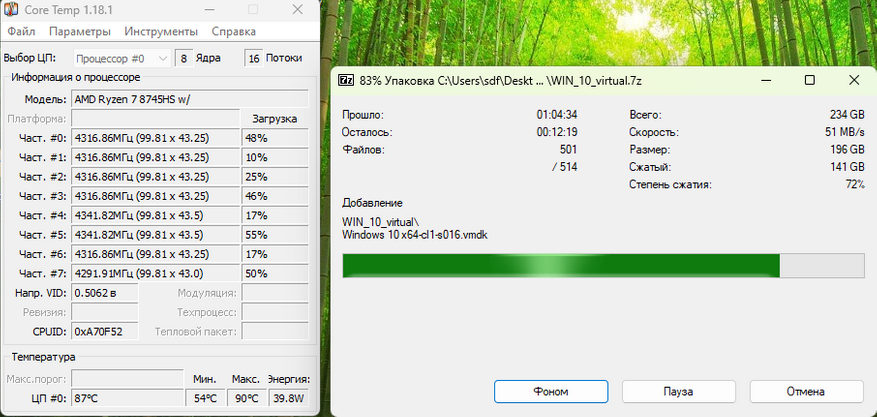The height and width of the screenshot is (417, 877).
Task: Click the 7z icon in the packing dialog title
Action: (346, 80)
